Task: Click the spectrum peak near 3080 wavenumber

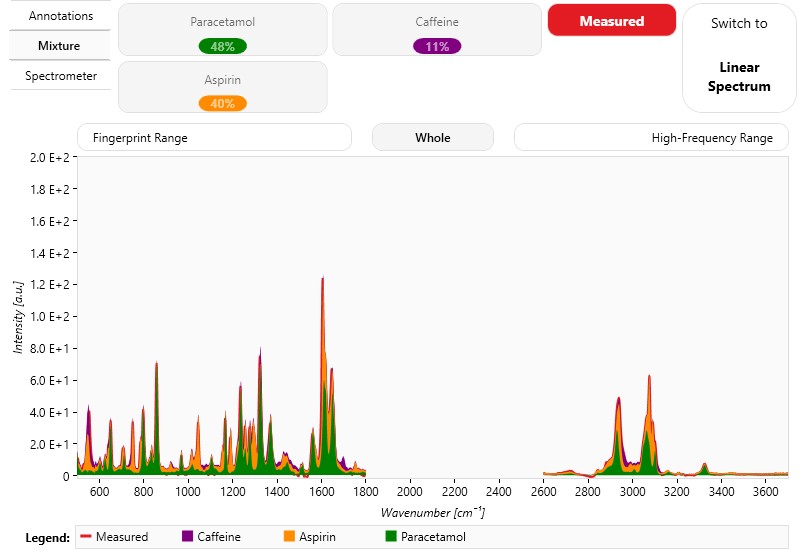Action: [649, 378]
